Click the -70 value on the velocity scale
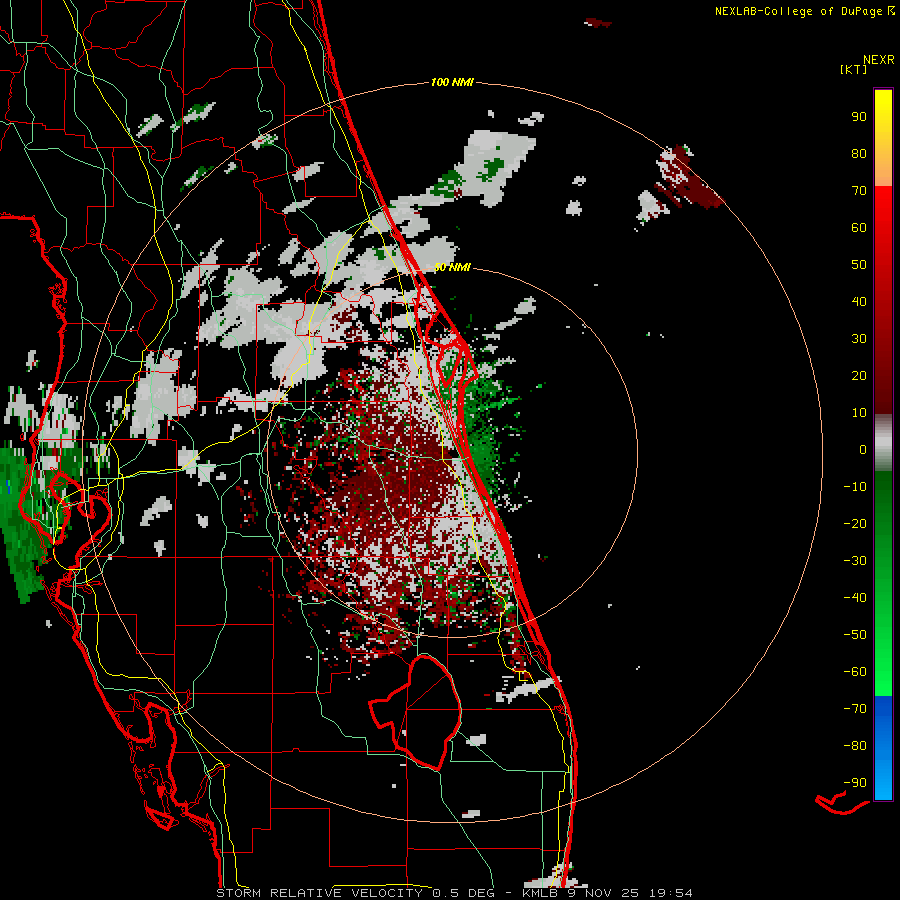 pyautogui.click(x=855, y=709)
